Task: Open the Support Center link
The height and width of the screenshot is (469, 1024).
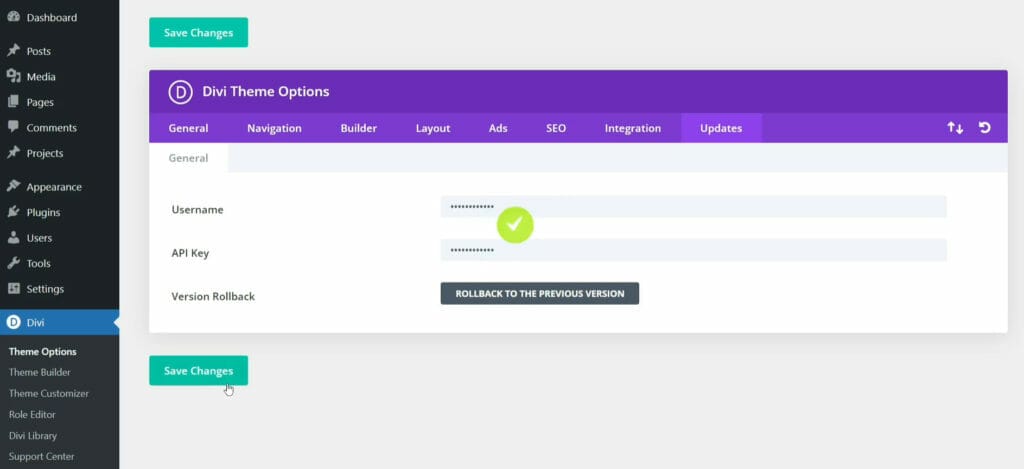Action: click(41, 456)
